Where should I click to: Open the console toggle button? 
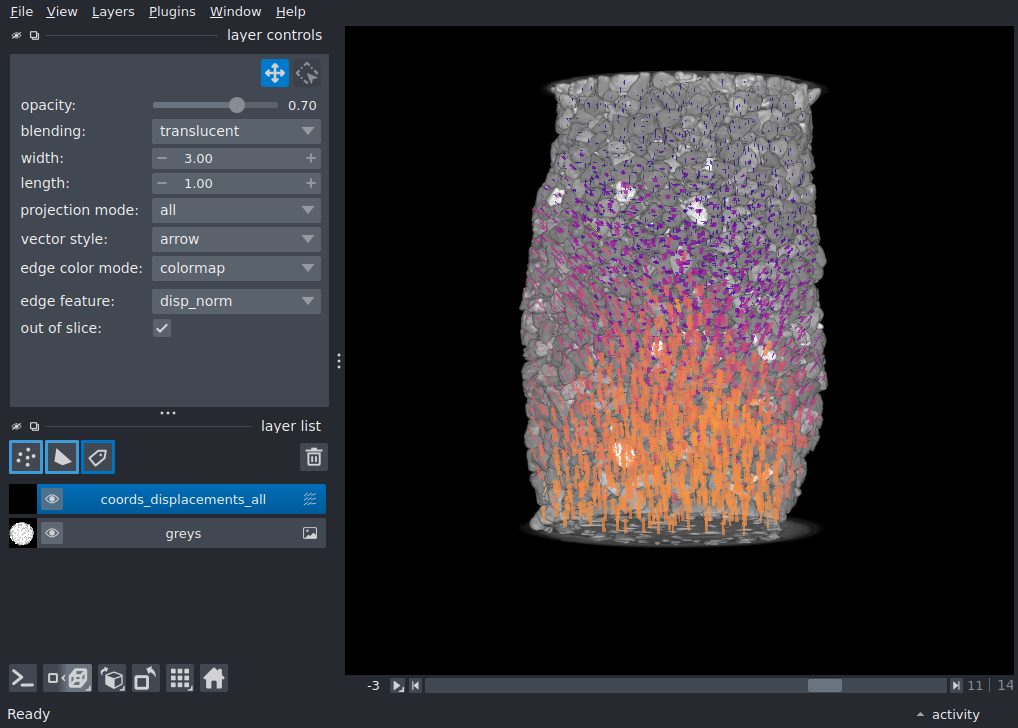[x=23, y=679]
